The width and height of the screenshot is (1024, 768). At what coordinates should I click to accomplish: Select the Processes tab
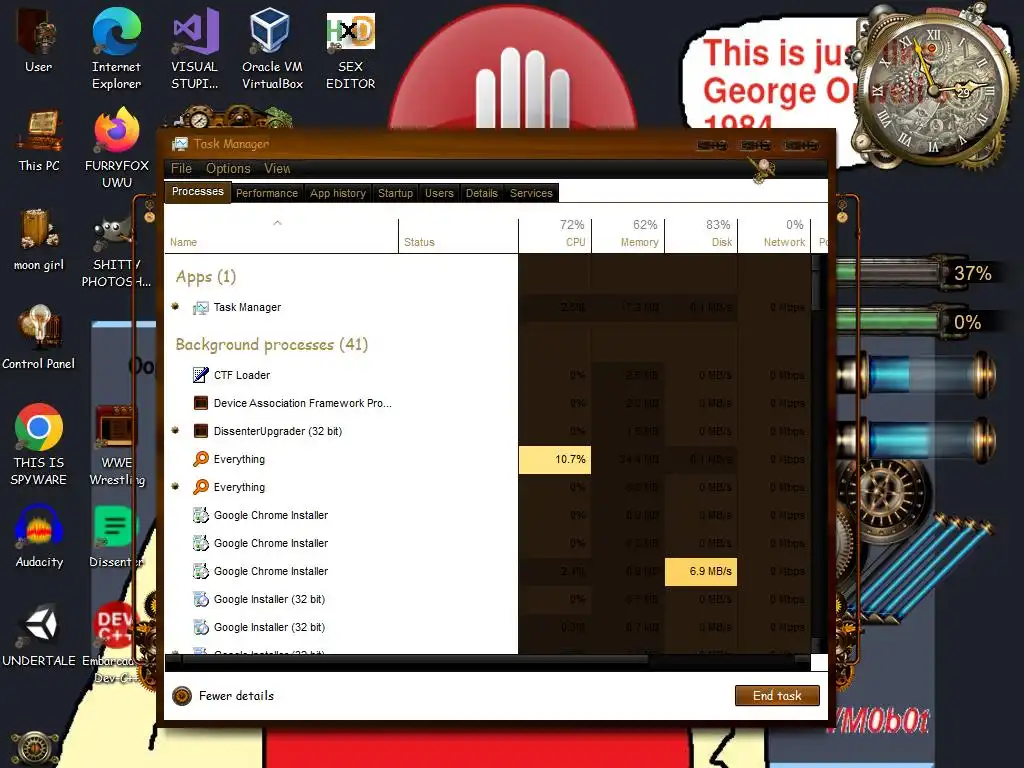coord(197,192)
